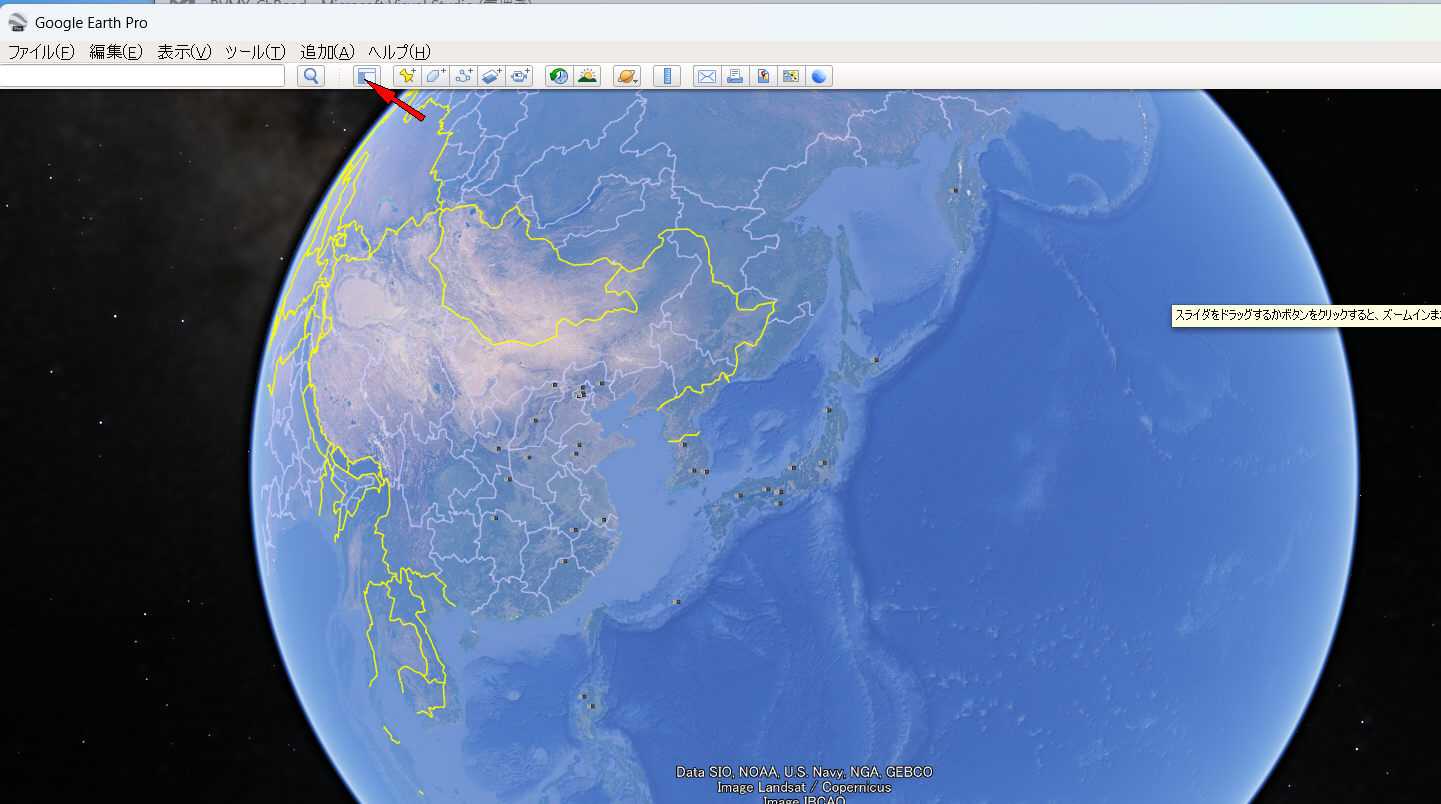Toggle the sidebar visibility button
The image size is (1441, 804).
click(367, 76)
